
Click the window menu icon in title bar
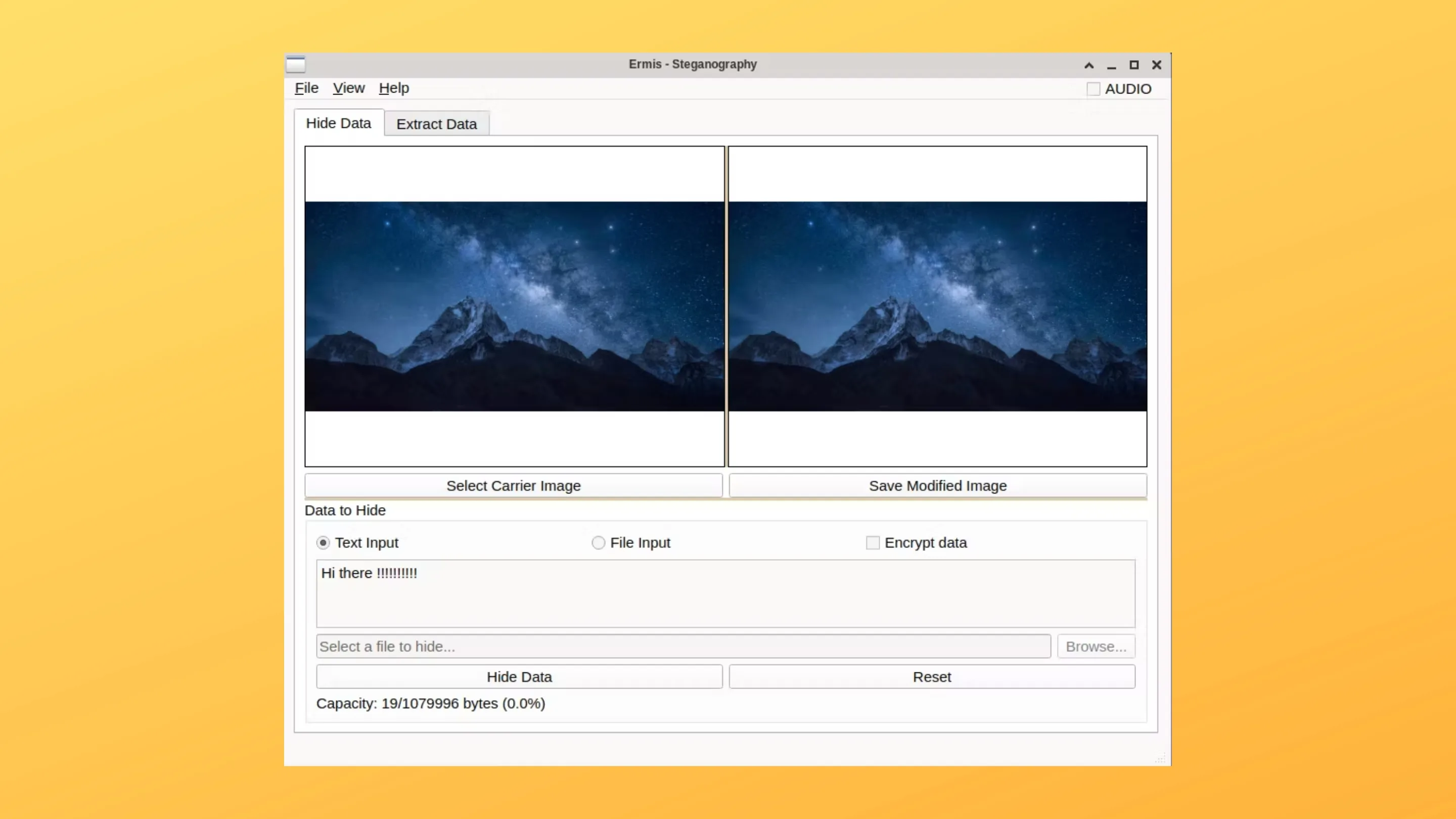click(x=296, y=64)
